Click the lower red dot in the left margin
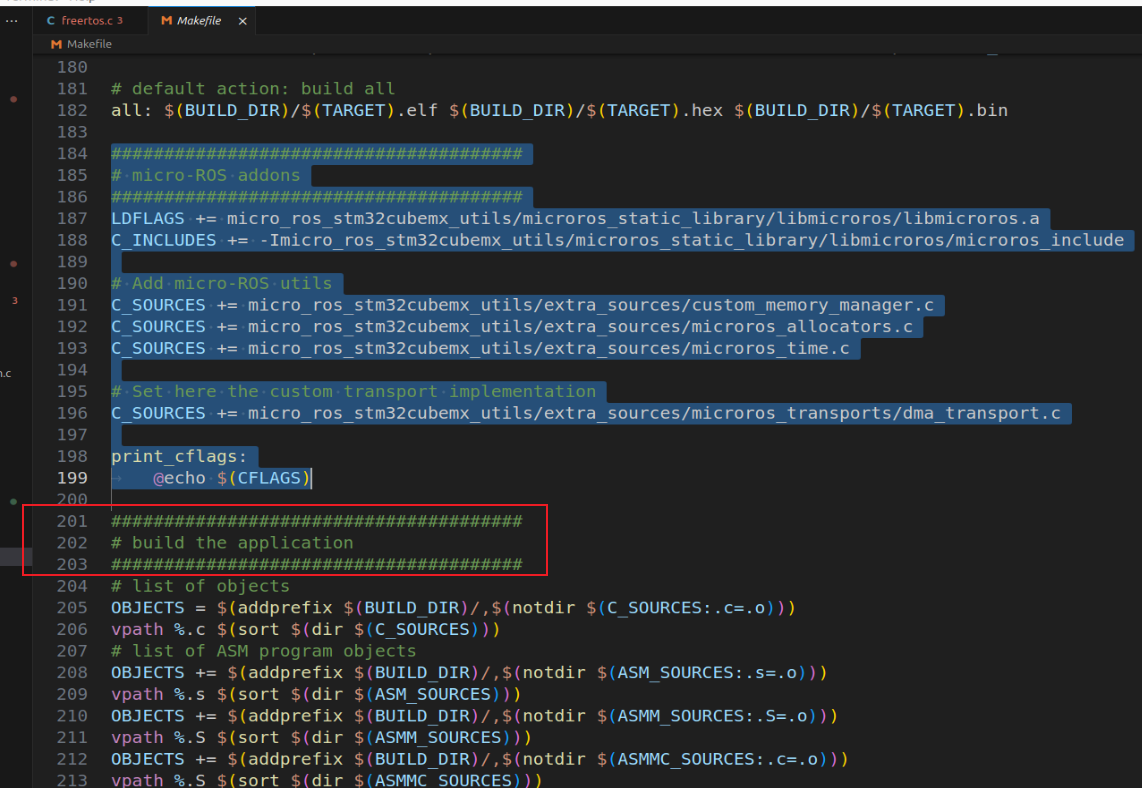The image size is (1142, 788). (14, 263)
